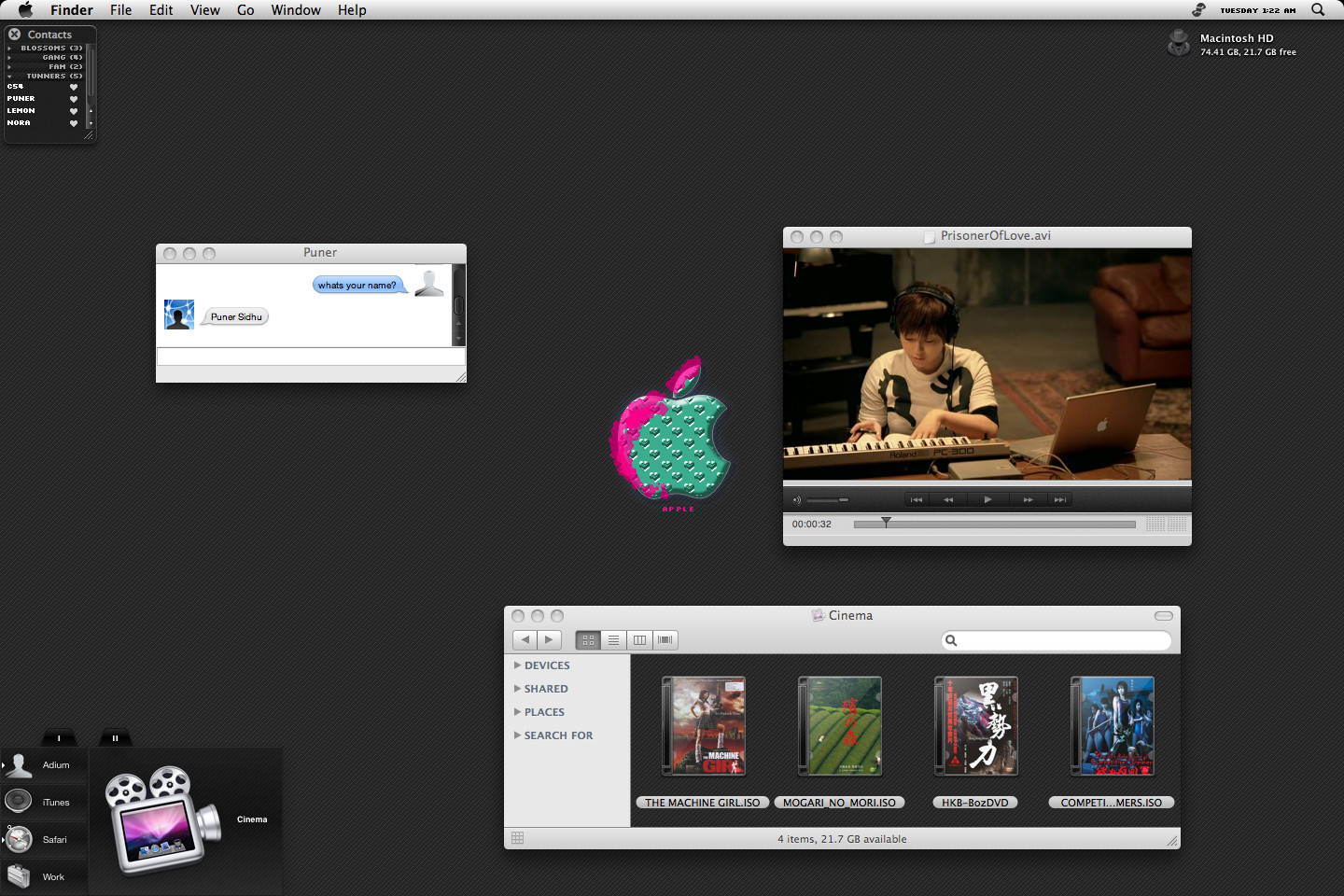Click the heart icon next to C54
This screenshot has width=1344, height=896.
(74, 87)
